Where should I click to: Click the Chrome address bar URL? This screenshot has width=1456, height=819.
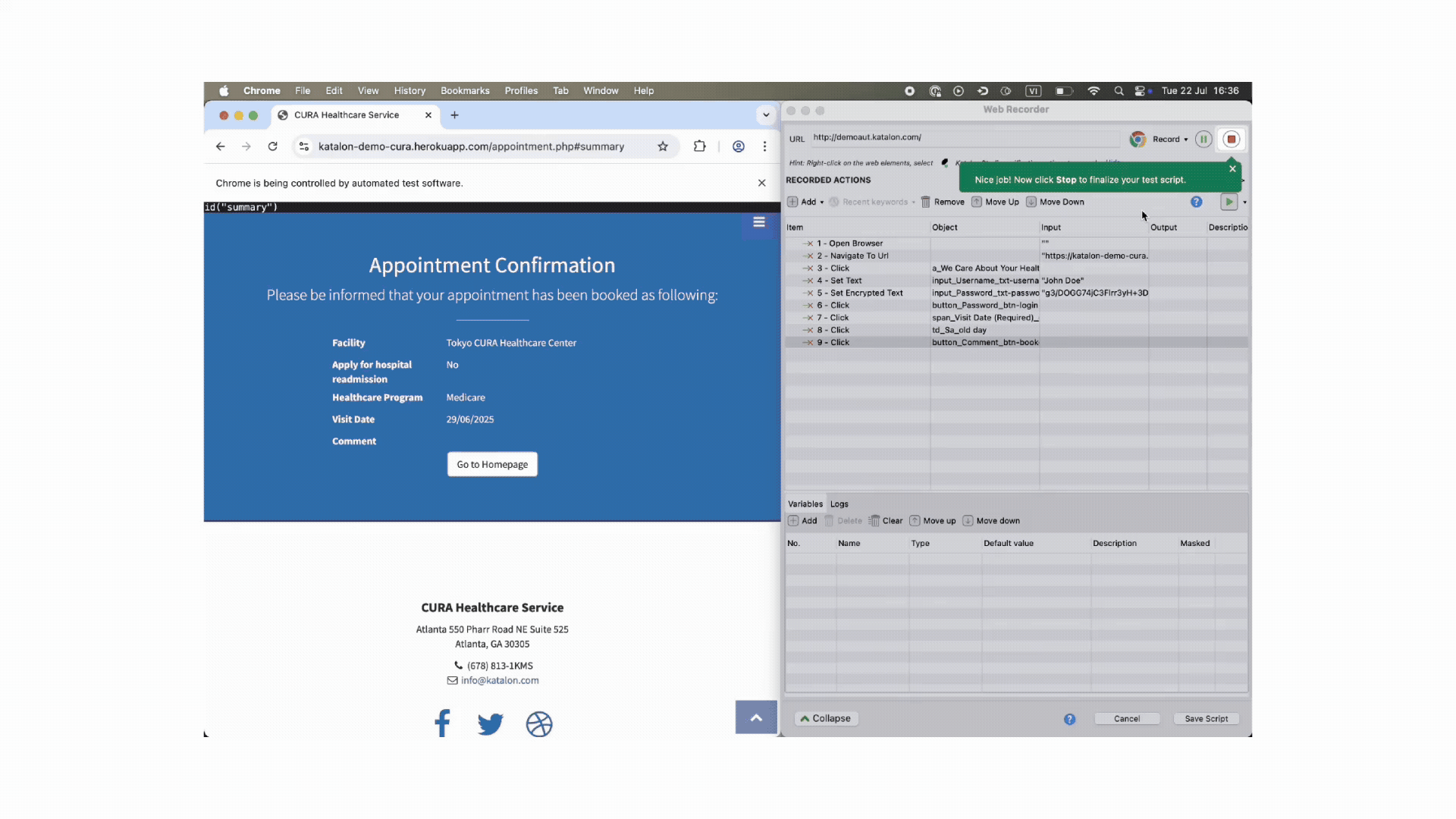point(471,146)
